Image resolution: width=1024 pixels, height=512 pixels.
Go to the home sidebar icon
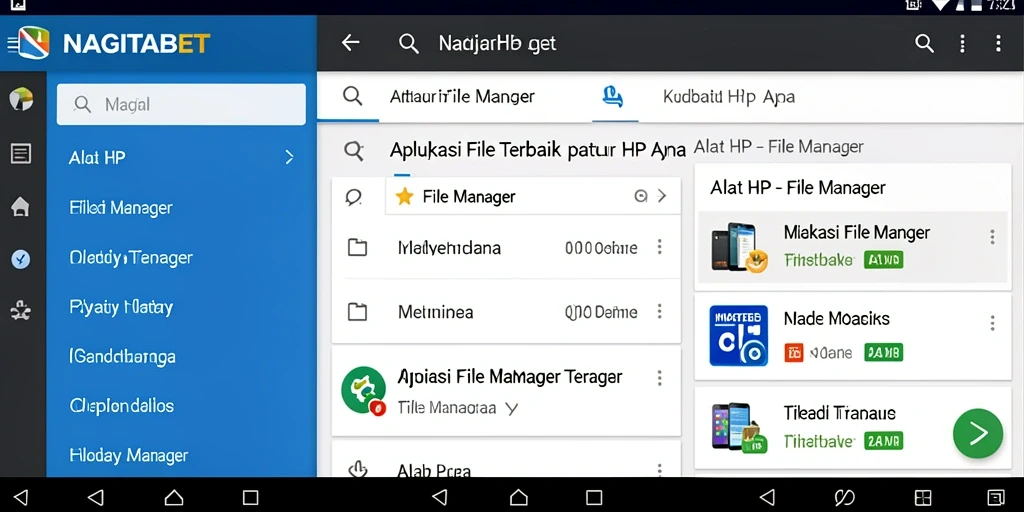(x=21, y=207)
